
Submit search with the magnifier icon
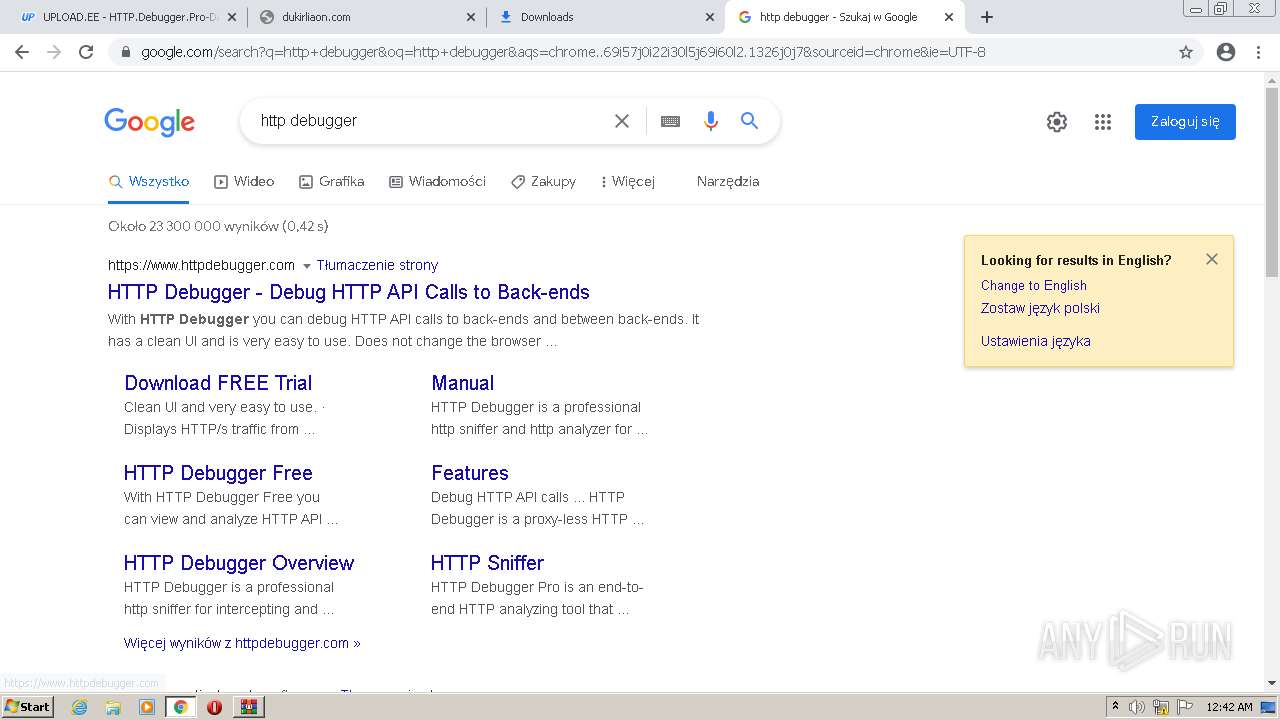[x=749, y=121]
